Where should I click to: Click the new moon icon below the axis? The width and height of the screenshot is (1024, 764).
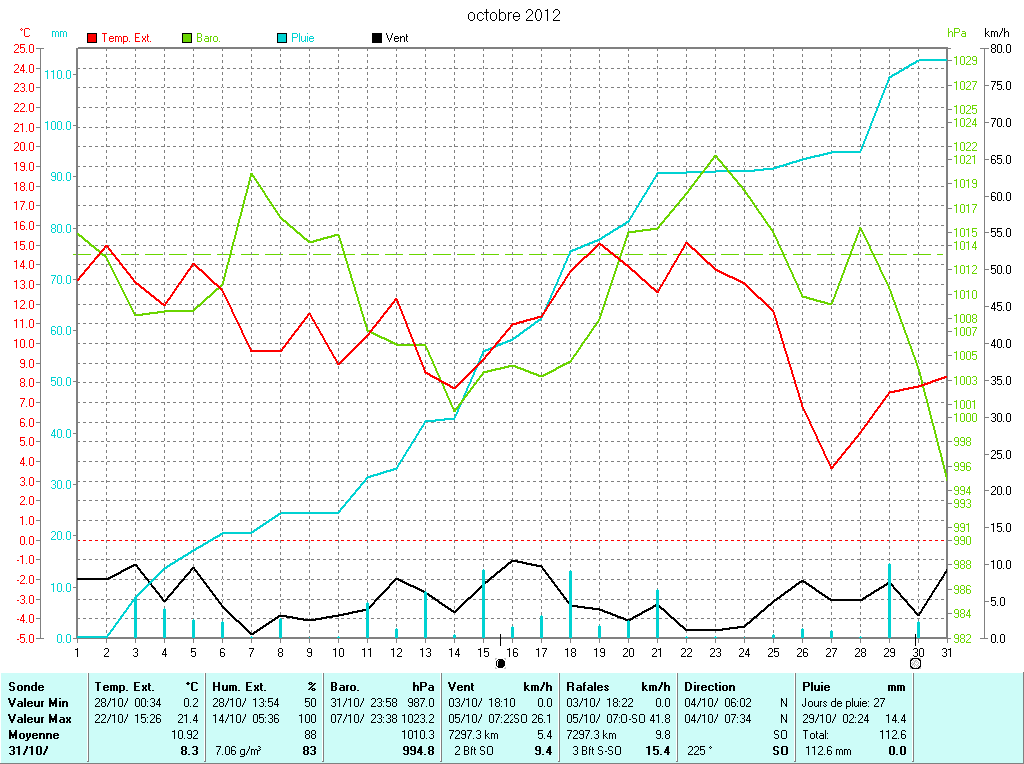click(x=501, y=662)
